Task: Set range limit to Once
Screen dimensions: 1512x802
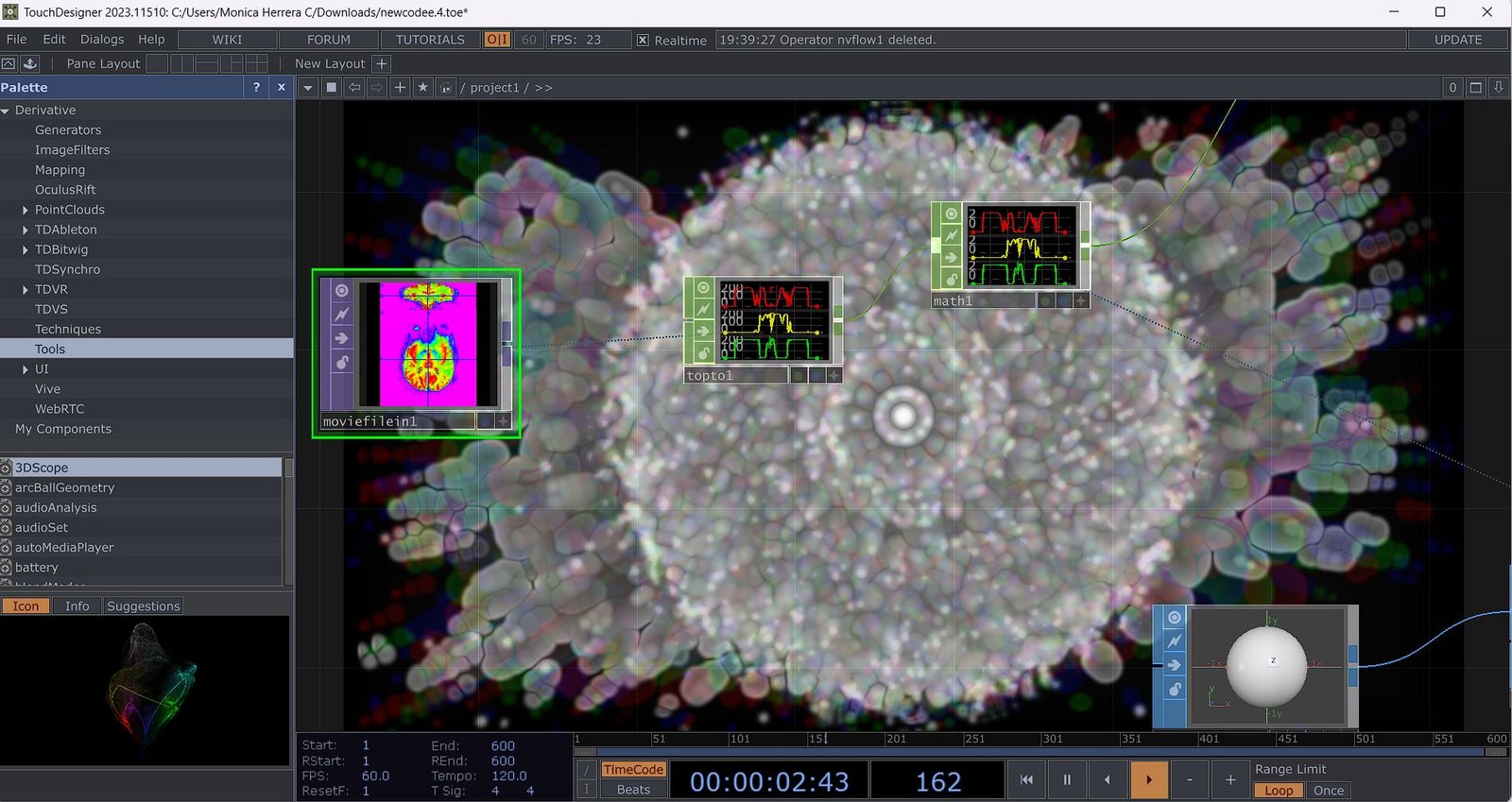Action: tap(1328, 791)
